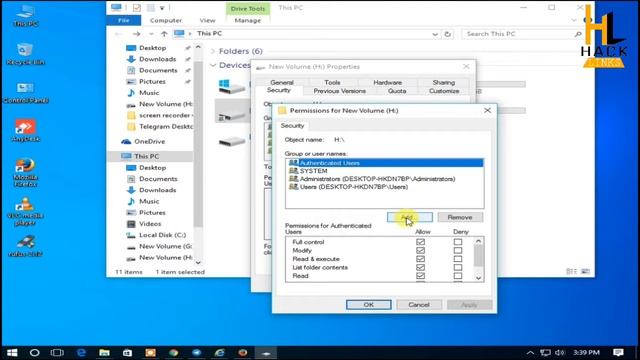Toggle Allow for List folder contents
This screenshot has width=640, height=360.
pyautogui.click(x=420, y=267)
